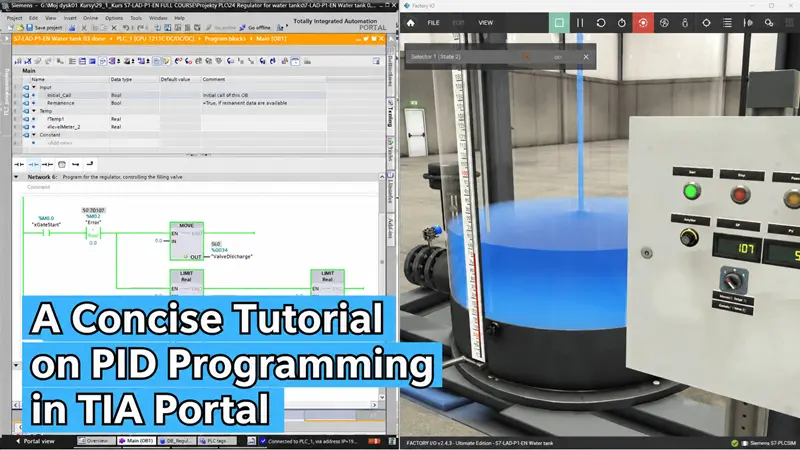Click the Error contact in Network 6
800x450 pixels.
click(93, 233)
